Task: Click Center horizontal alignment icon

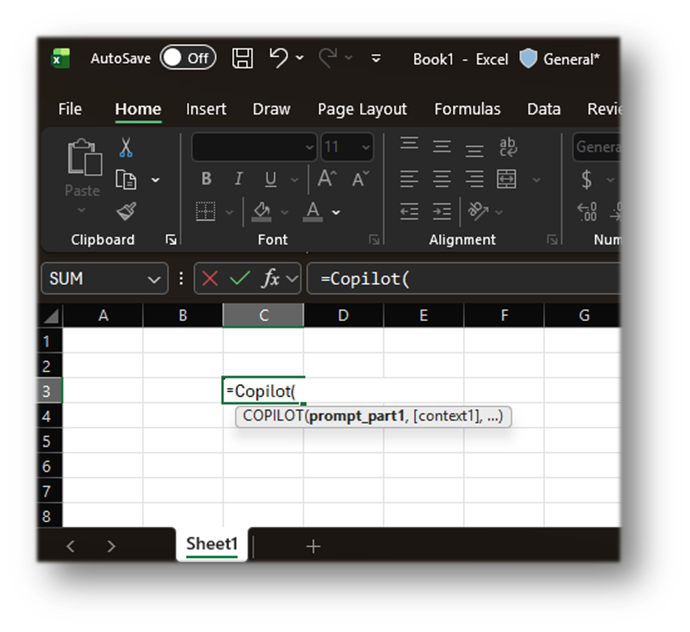Action: click(x=442, y=179)
